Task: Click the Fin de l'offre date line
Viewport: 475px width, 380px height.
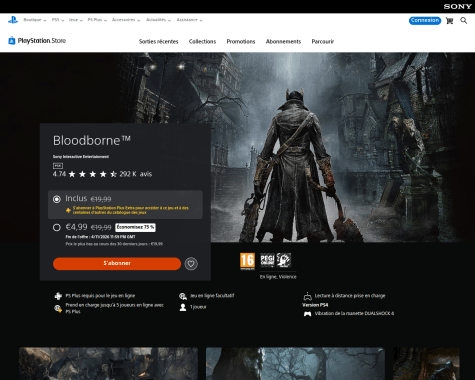Action: click(x=100, y=237)
